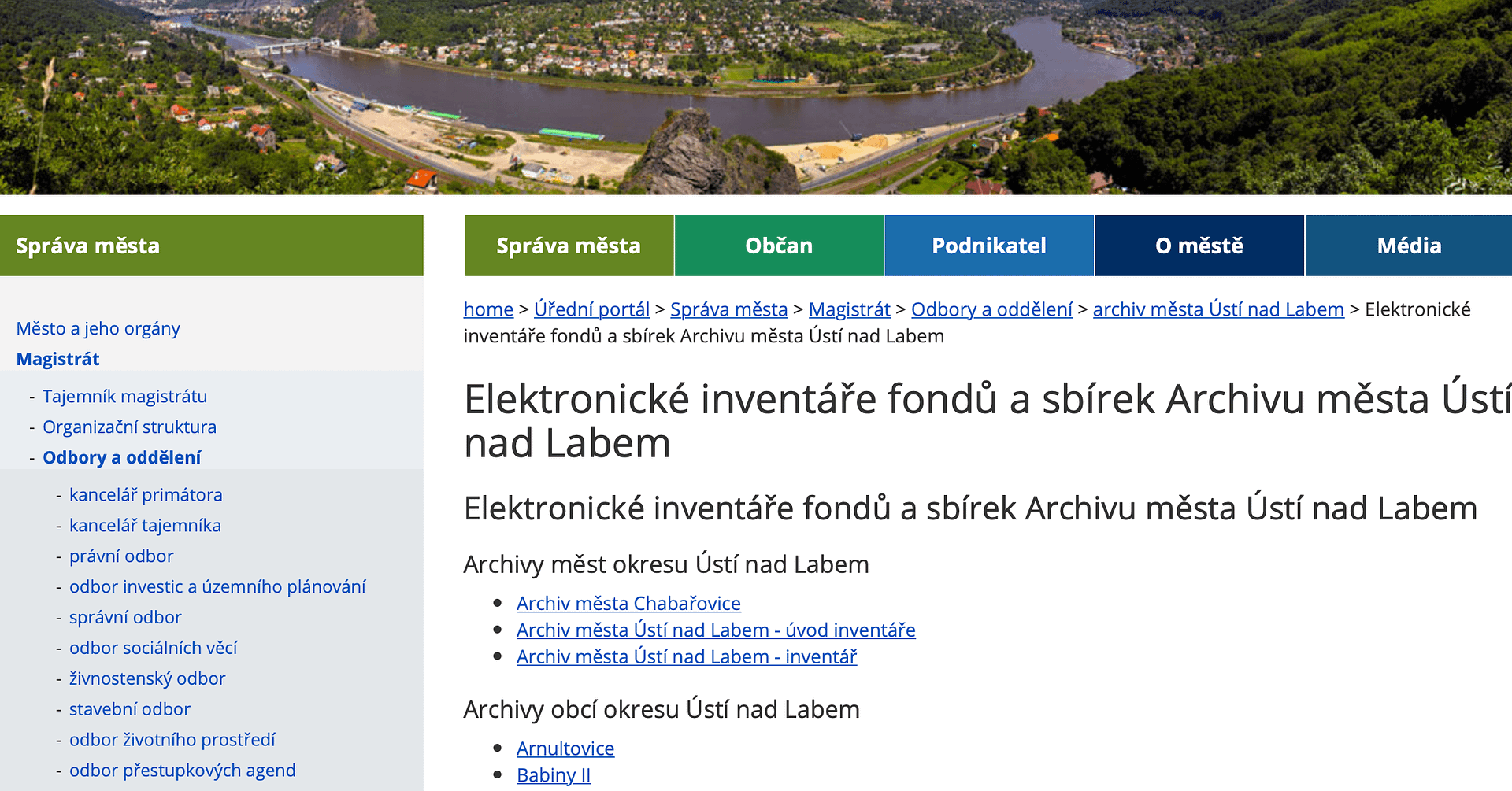This screenshot has height=791, width=1512.
Task: Click heading Archivy měst okresu Ústí nad Labem
Action: [x=666, y=564]
